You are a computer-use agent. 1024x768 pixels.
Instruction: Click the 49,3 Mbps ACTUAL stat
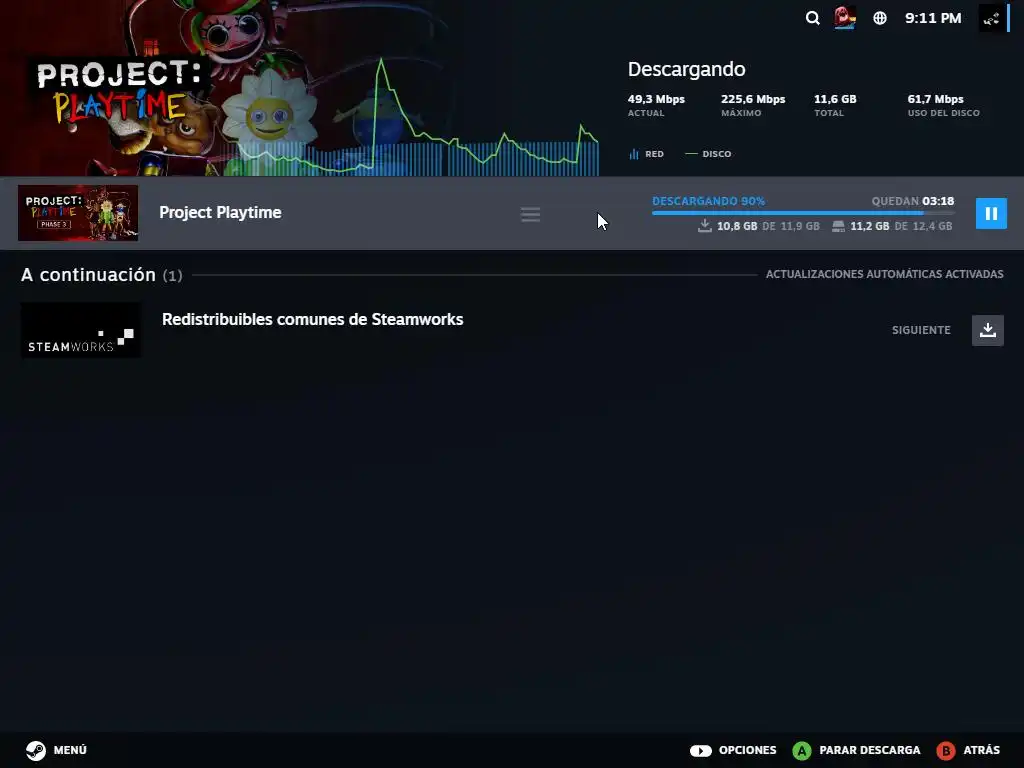656,104
